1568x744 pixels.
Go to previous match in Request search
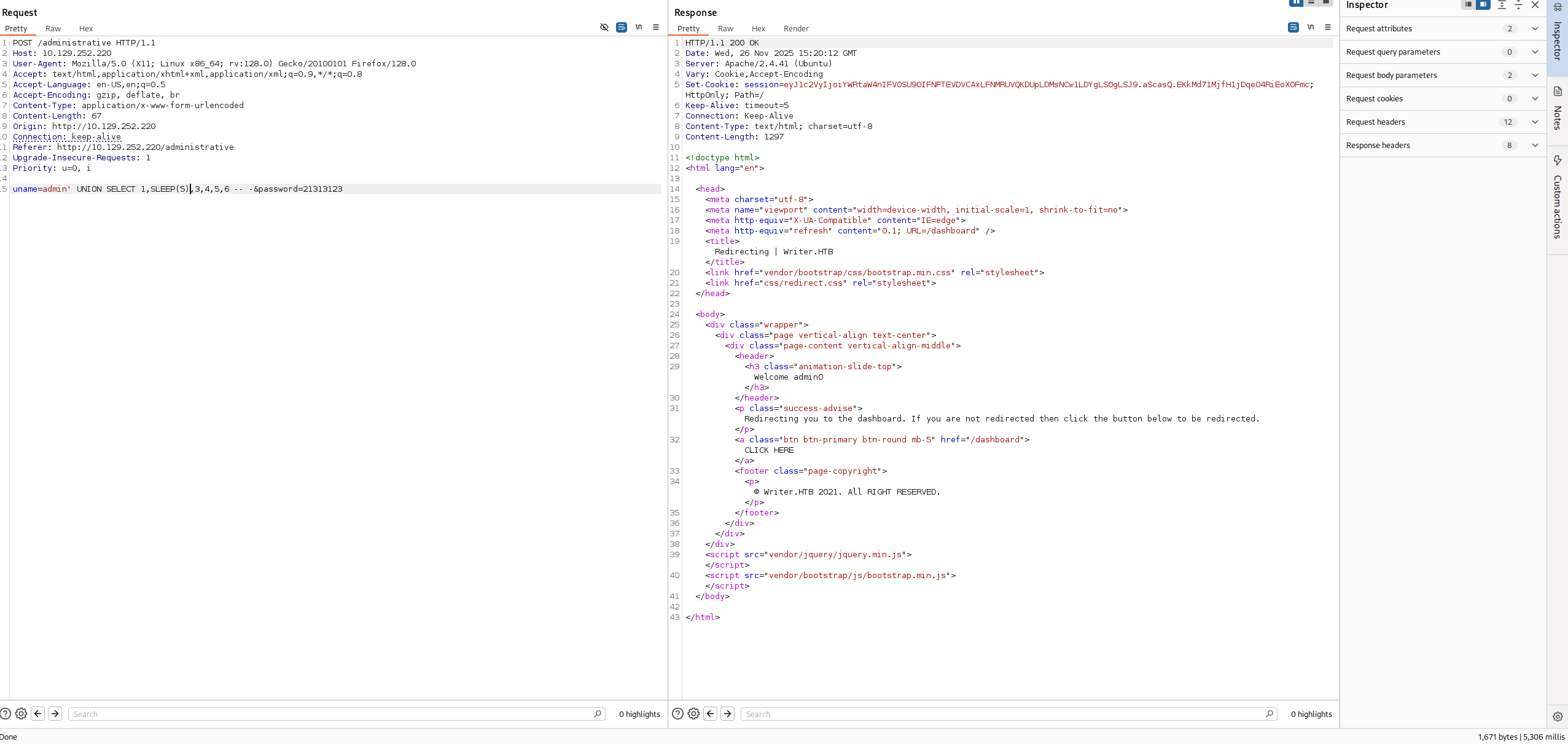point(38,713)
